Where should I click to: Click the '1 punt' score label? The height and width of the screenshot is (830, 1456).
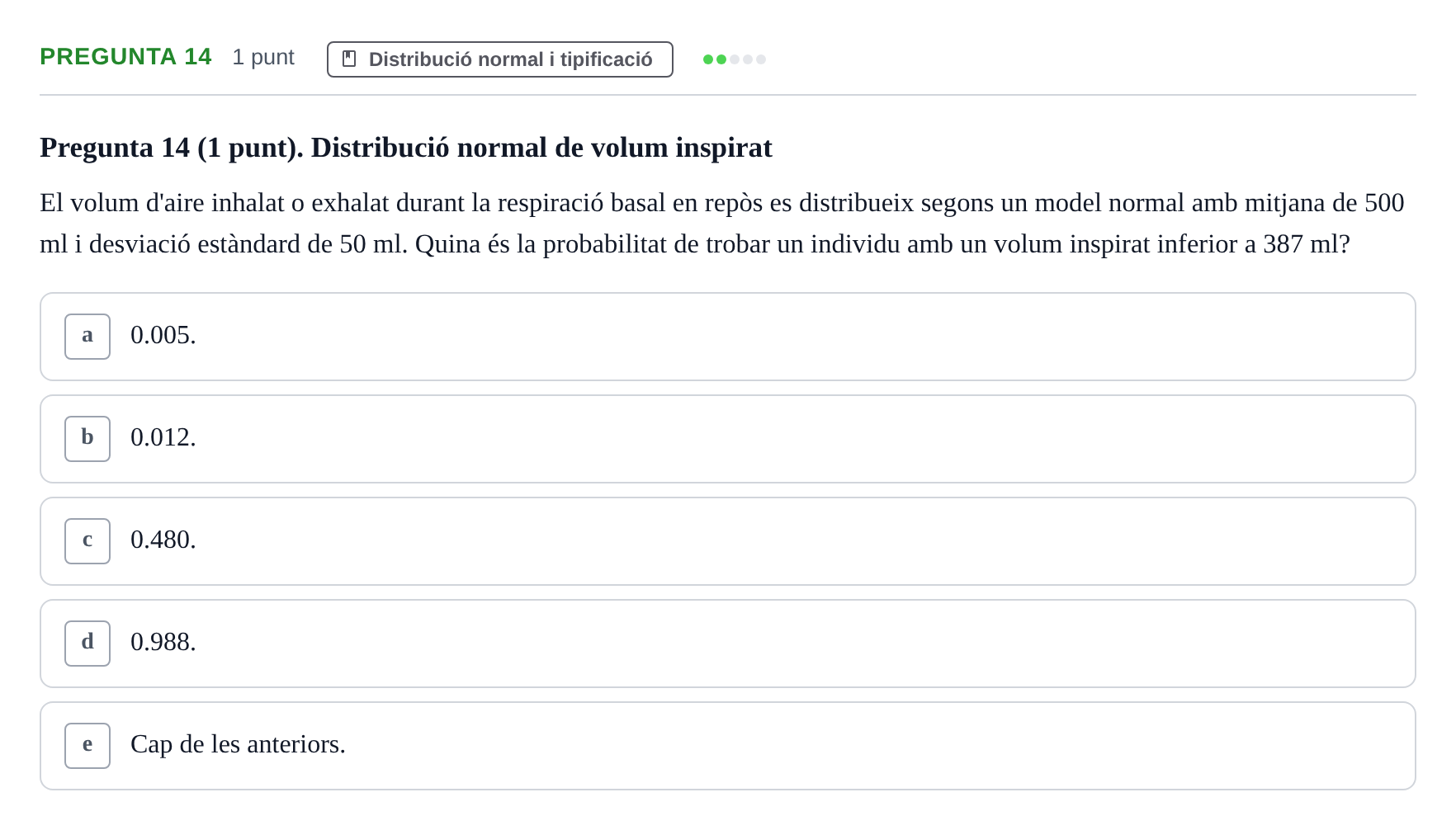point(263,57)
